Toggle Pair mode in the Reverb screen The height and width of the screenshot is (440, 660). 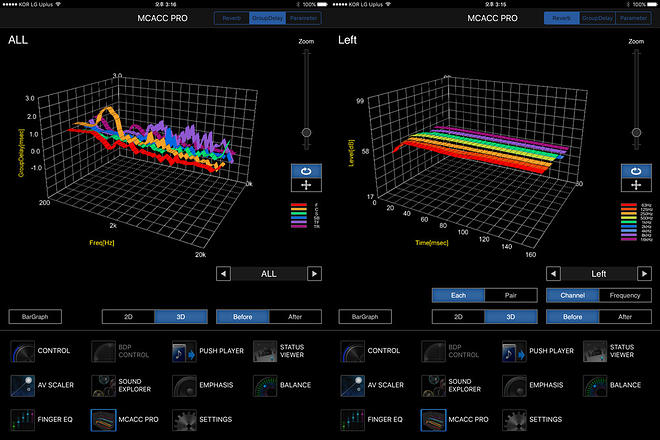coord(509,296)
